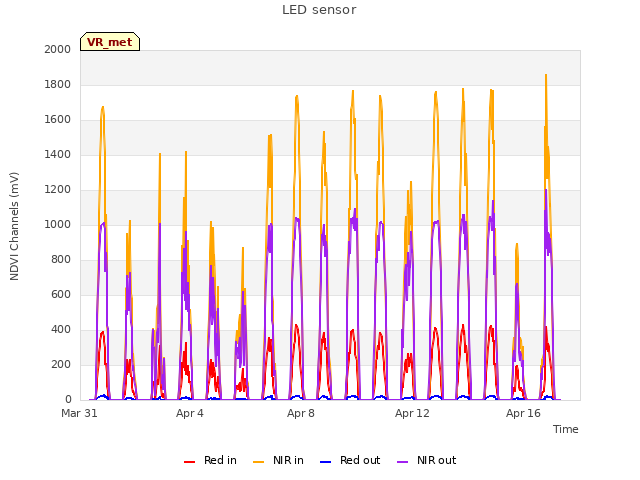Click the VR_met label box
This screenshot has height=480, width=640.
click(110, 42)
